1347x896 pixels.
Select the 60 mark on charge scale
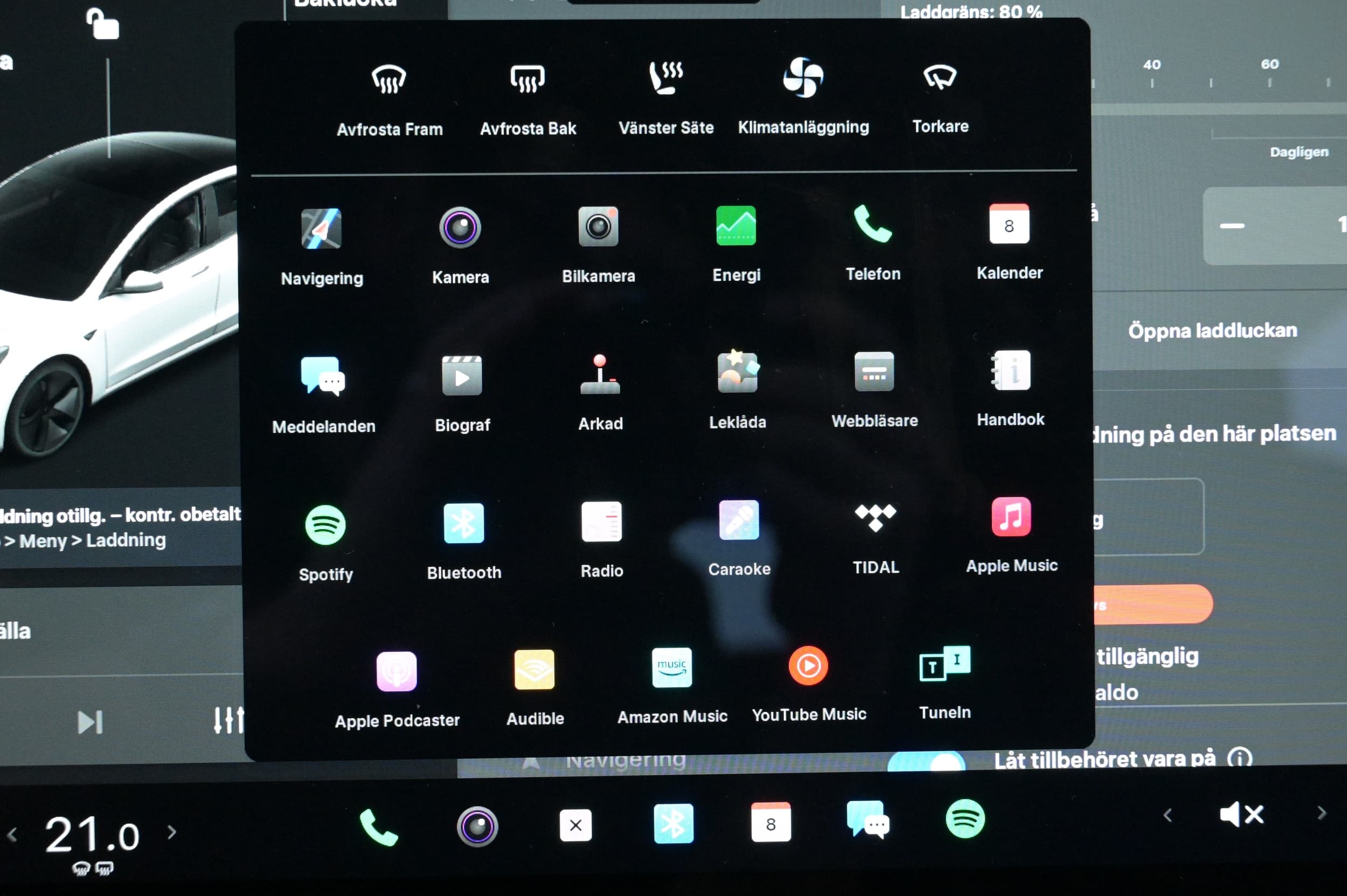pyautogui.click(x=1270, y=64)
